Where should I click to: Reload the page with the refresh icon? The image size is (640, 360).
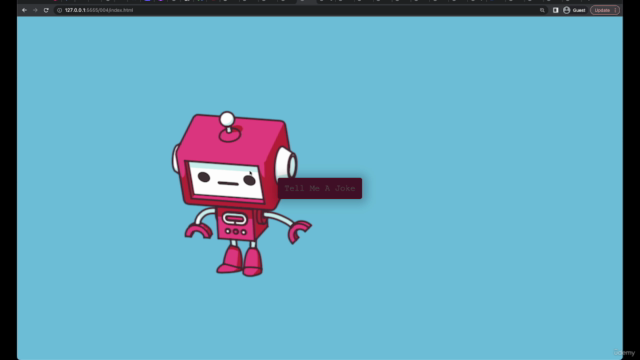pyautogui.click(x=46, y=10)
